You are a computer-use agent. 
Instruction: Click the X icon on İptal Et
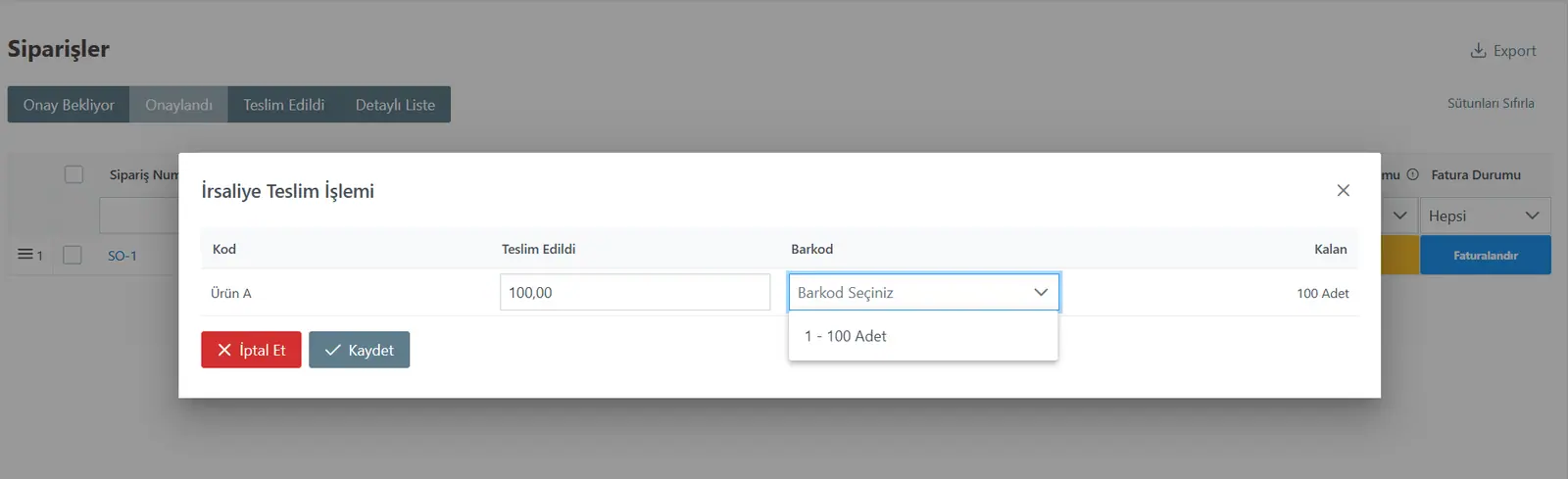click(x=224, y=350)
